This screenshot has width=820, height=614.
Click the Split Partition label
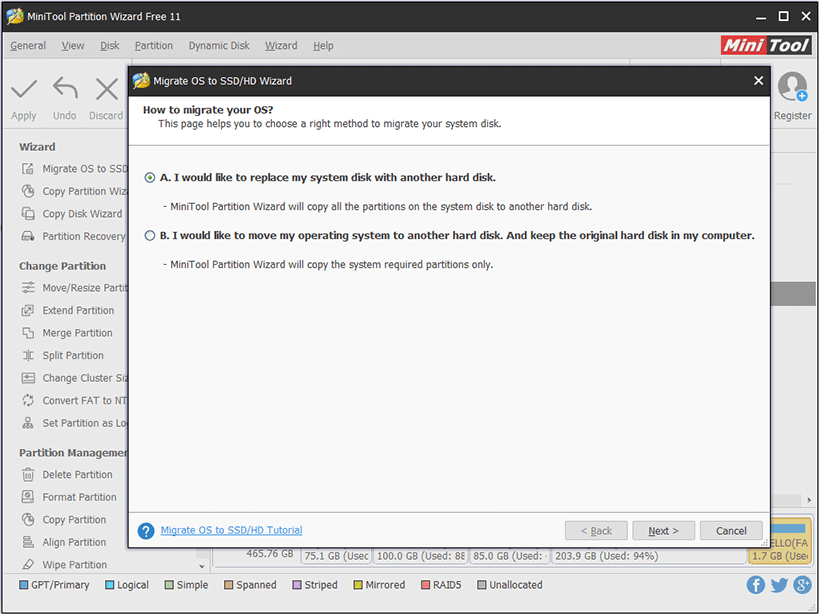click(73, 355)
